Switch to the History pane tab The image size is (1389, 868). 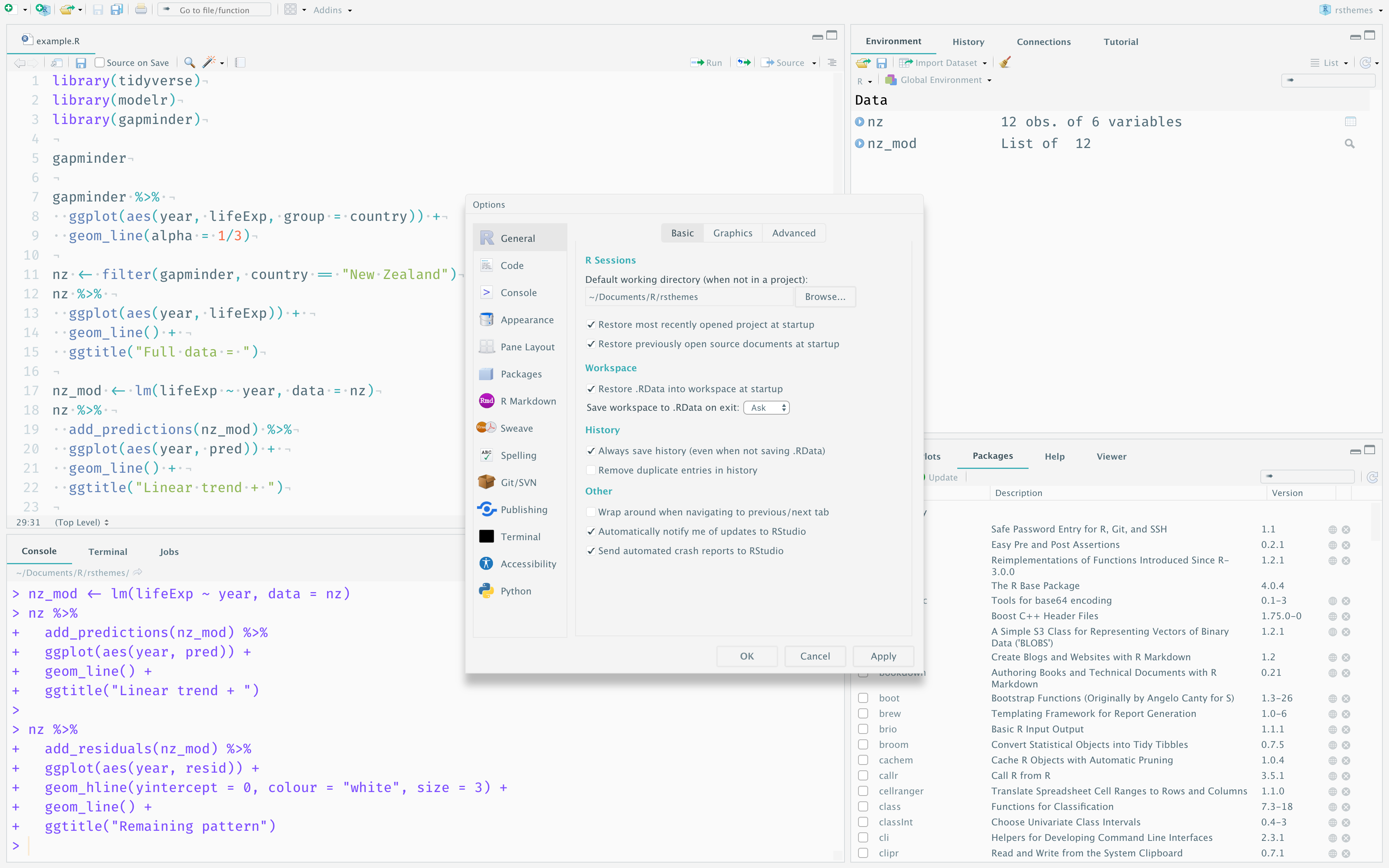click(x=968, y=41)
